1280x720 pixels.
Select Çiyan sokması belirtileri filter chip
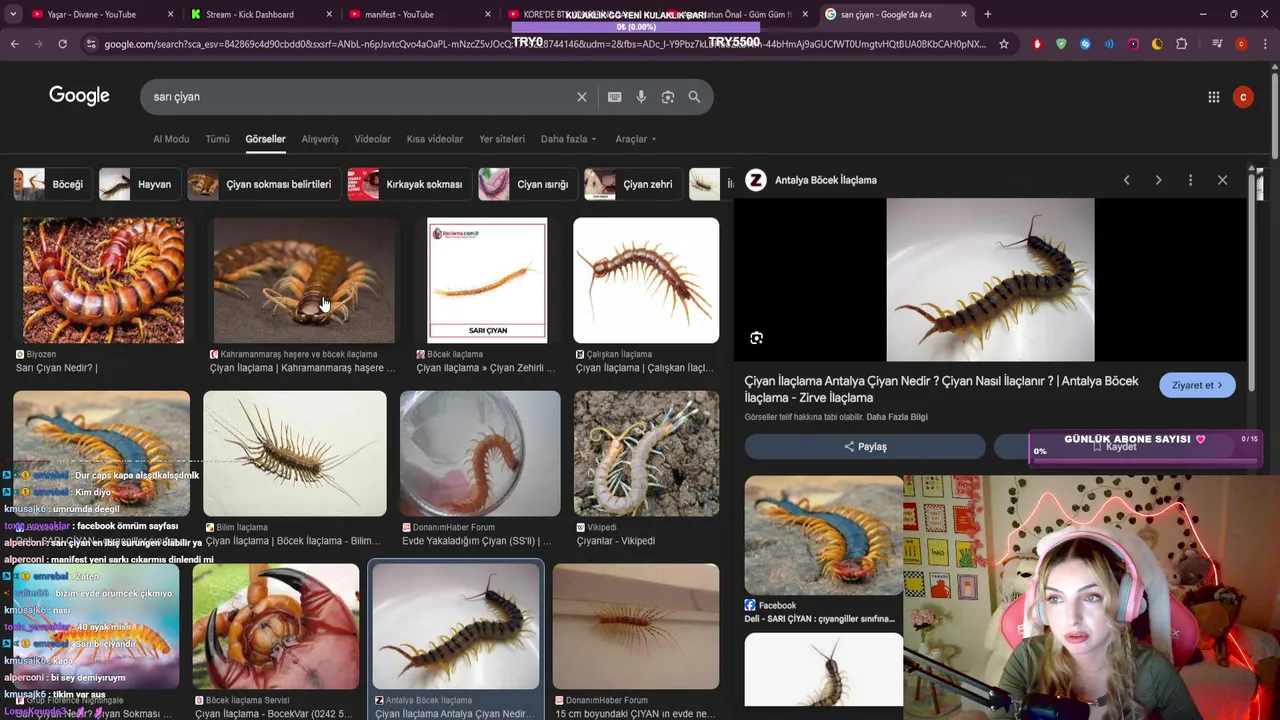(264, 184)
